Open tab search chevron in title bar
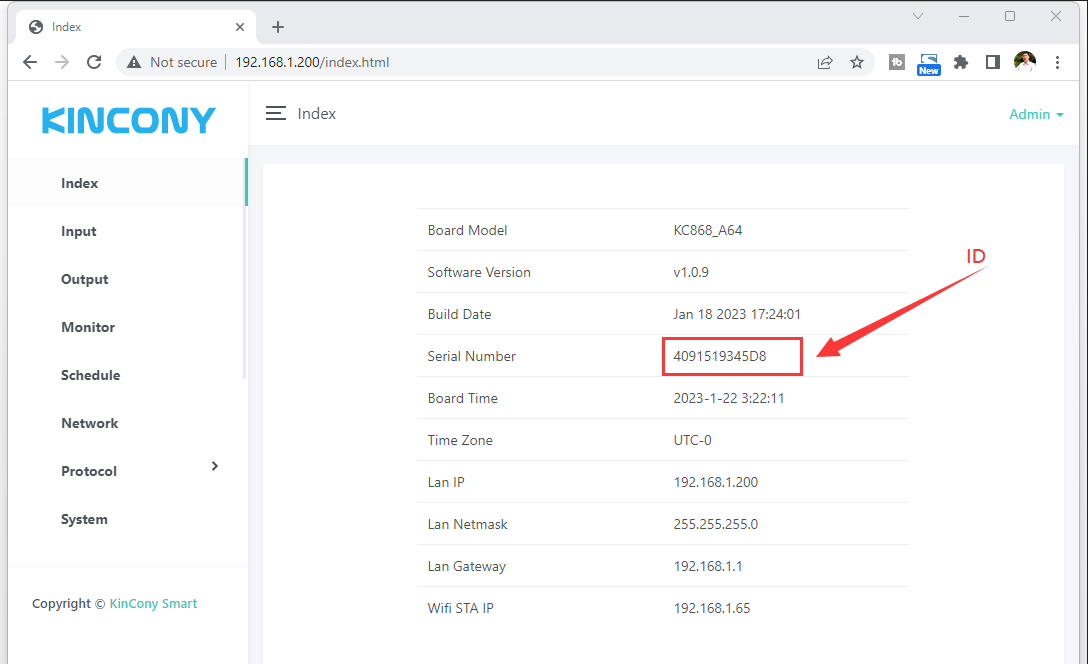 point(918,16)
